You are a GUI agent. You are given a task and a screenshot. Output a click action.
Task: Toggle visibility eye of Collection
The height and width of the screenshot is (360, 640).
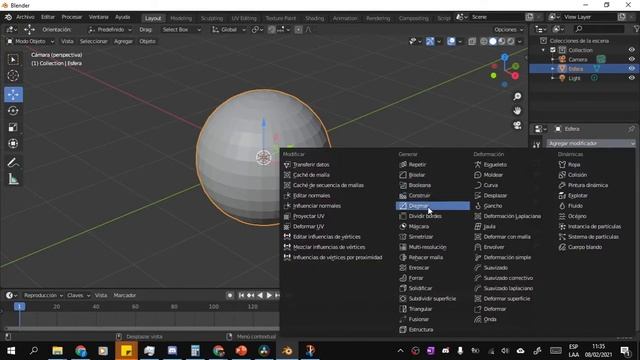tap(631, 50)
